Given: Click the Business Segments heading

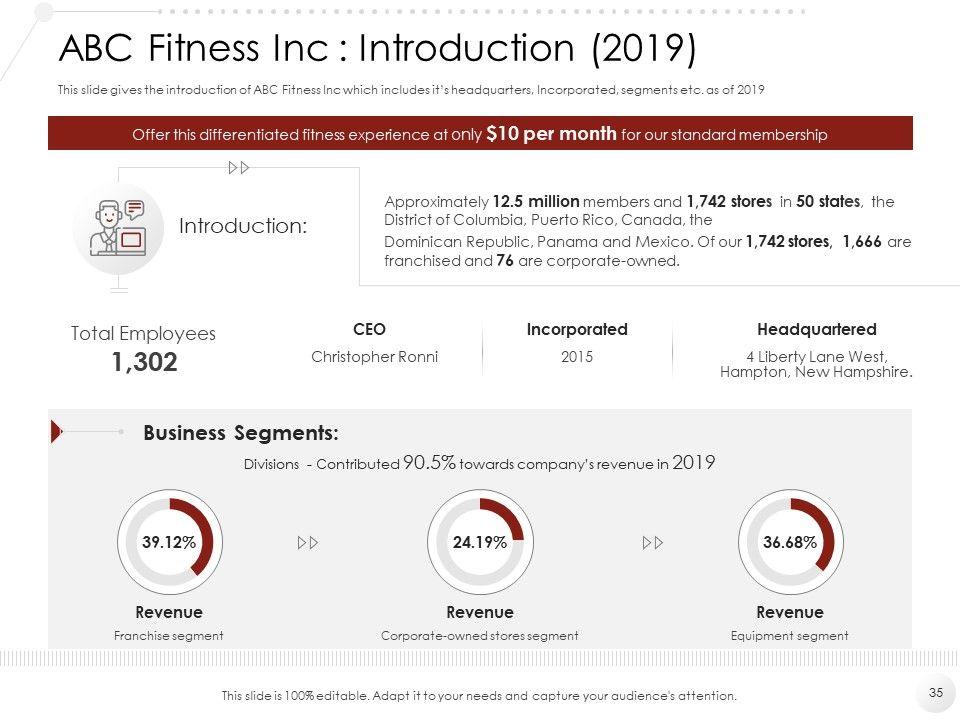Looking at the screenshot, I should coord(241,433).
